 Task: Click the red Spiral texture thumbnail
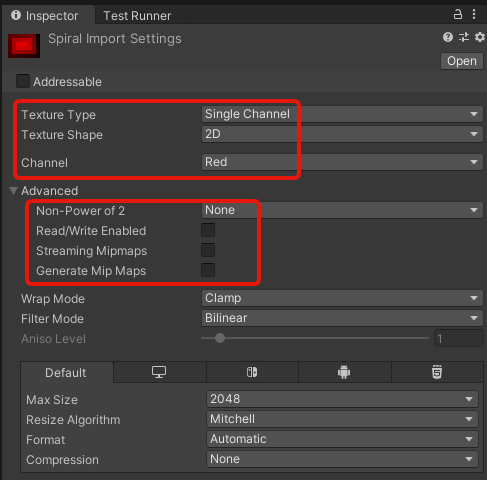pos(24,45)
